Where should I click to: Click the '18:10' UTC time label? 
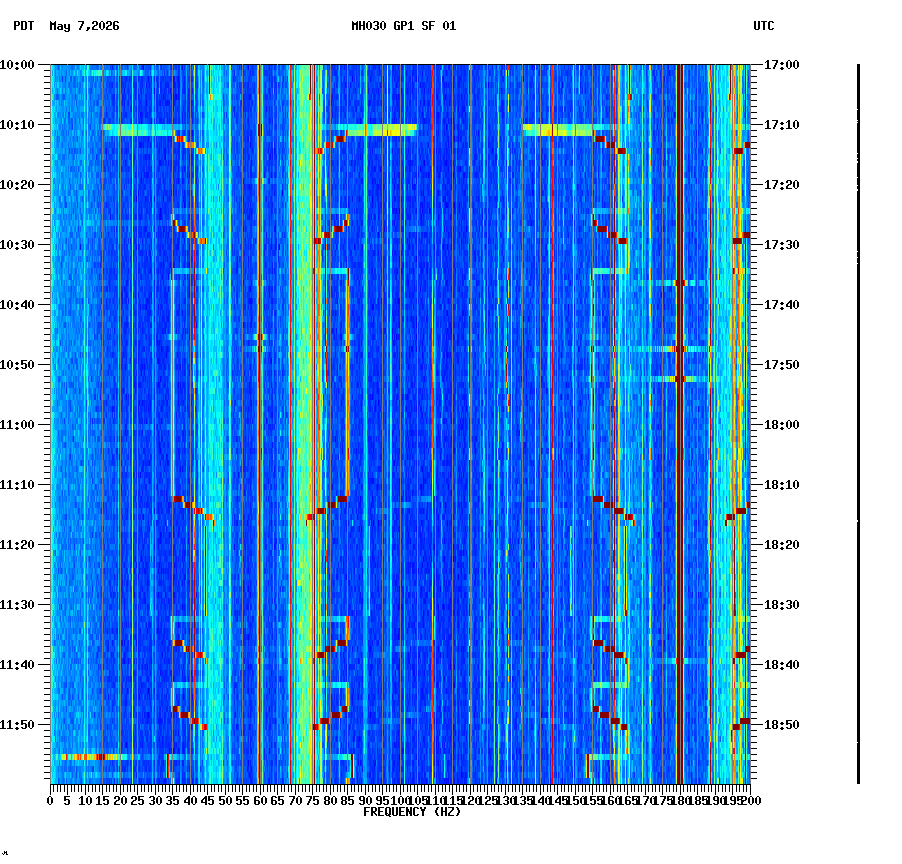pyautogui.click(x=782, y=485)
